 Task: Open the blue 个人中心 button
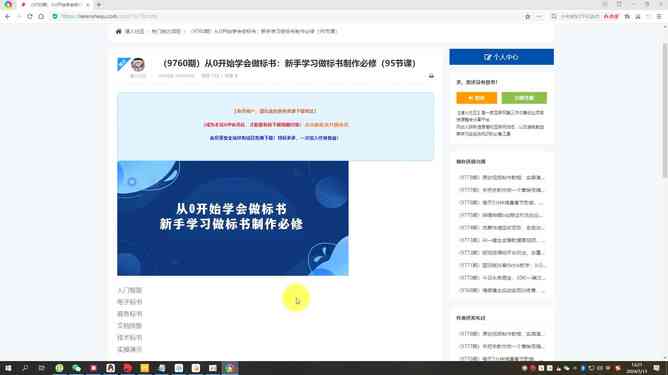(x=501, y=57)
